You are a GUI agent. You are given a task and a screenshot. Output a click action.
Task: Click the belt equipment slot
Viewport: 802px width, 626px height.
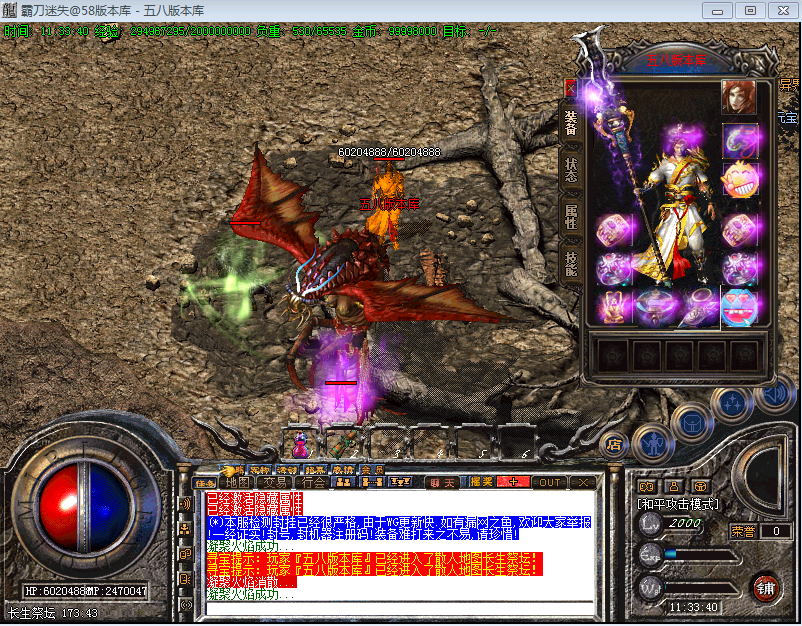tap(657, 307)
